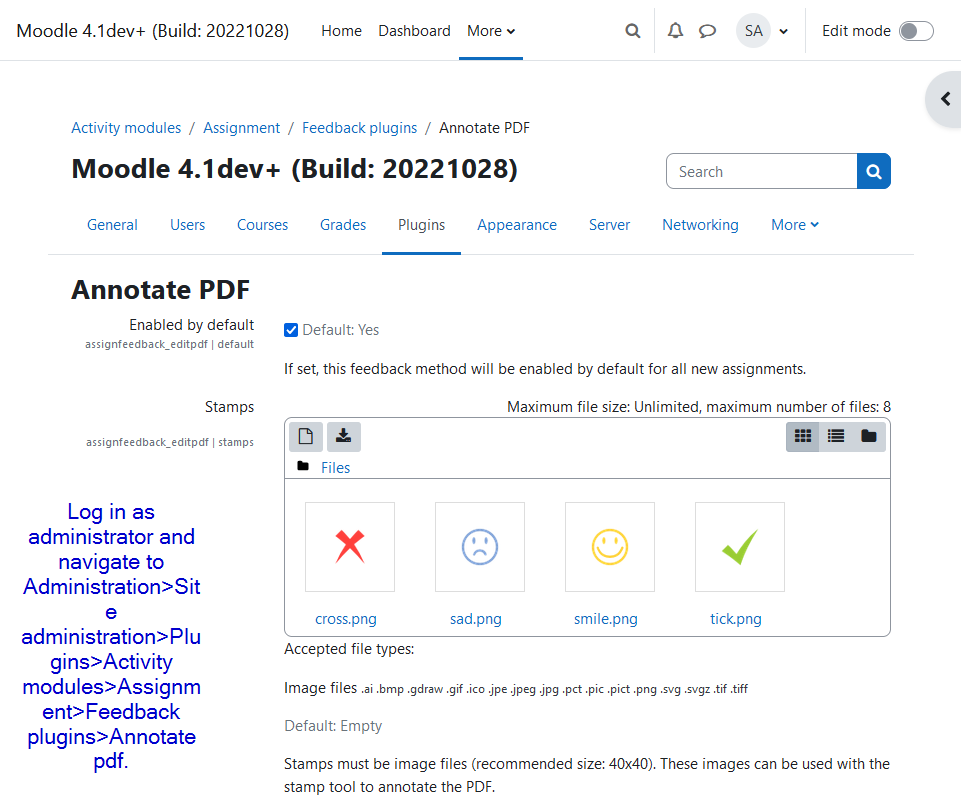Image resolution: width=961 pixels, height=810 pixels.
Task: Click the 'Default: Empty' text
Action: pyautogui.click(x=333, y=726)
